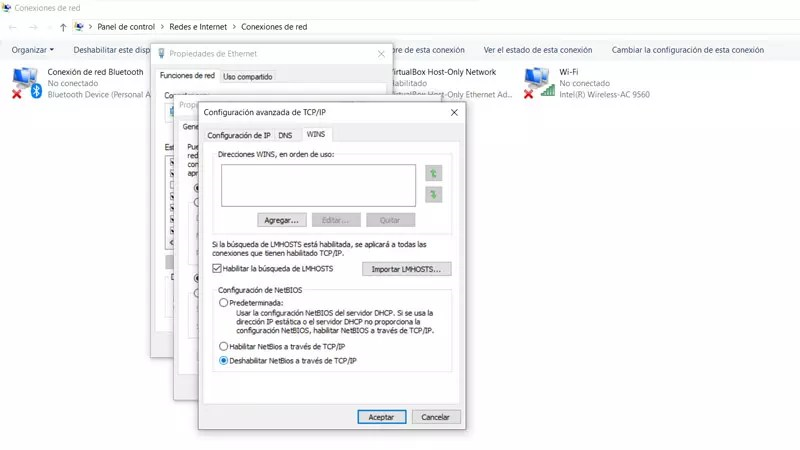Open the Organizar dropdown menu
The height and width of the screenshot is (450, 800).
click(x=33, y=50)
